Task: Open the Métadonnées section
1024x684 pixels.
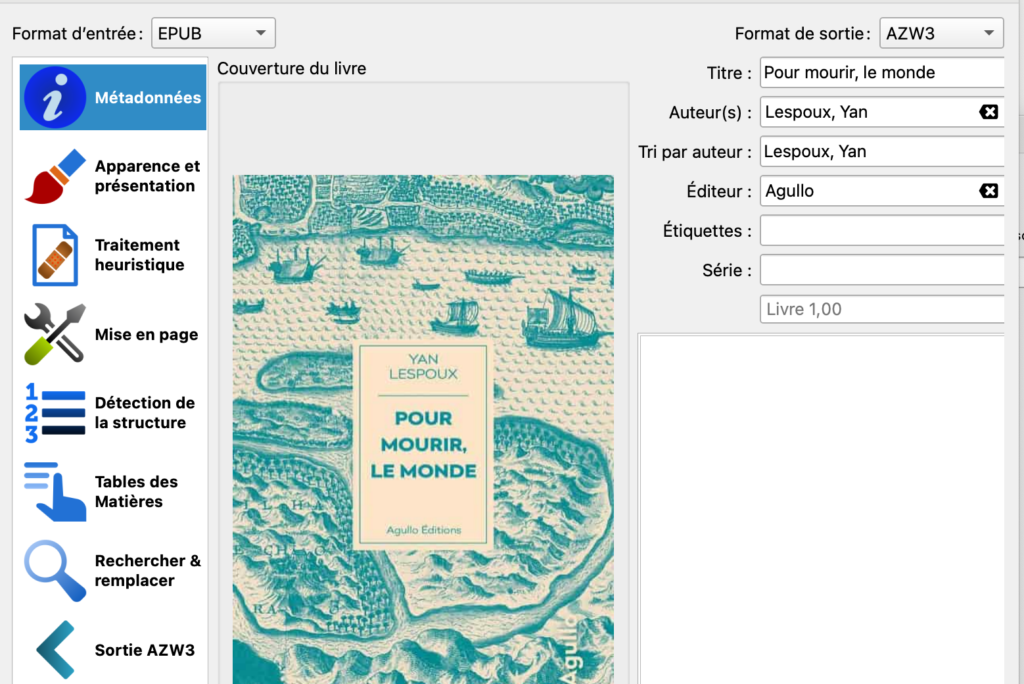Action: click(113, 97)
